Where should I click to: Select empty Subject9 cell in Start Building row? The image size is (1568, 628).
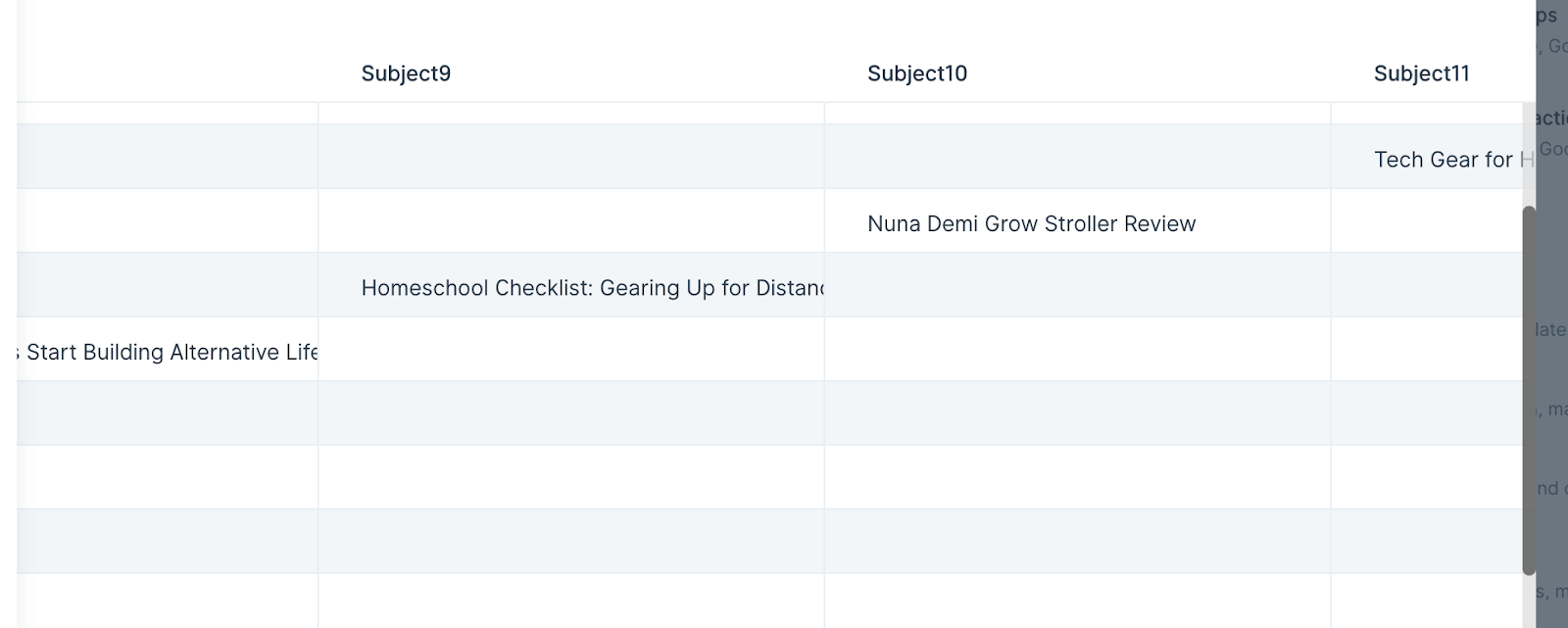[571, 350]
